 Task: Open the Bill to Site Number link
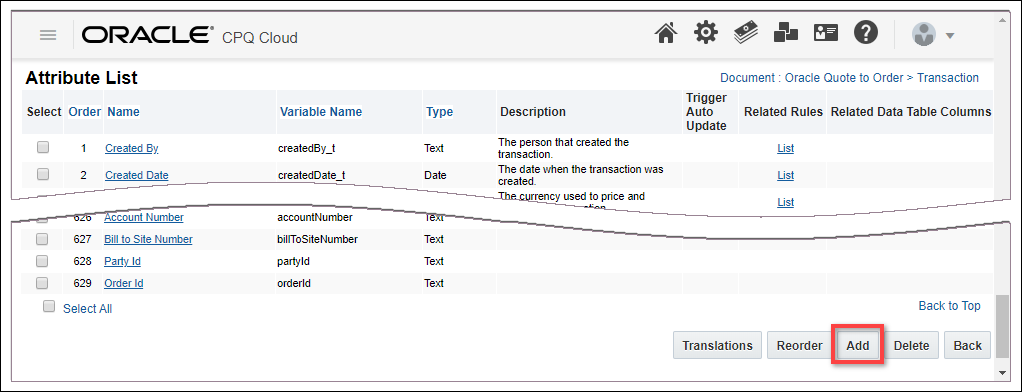pos(148,239)
